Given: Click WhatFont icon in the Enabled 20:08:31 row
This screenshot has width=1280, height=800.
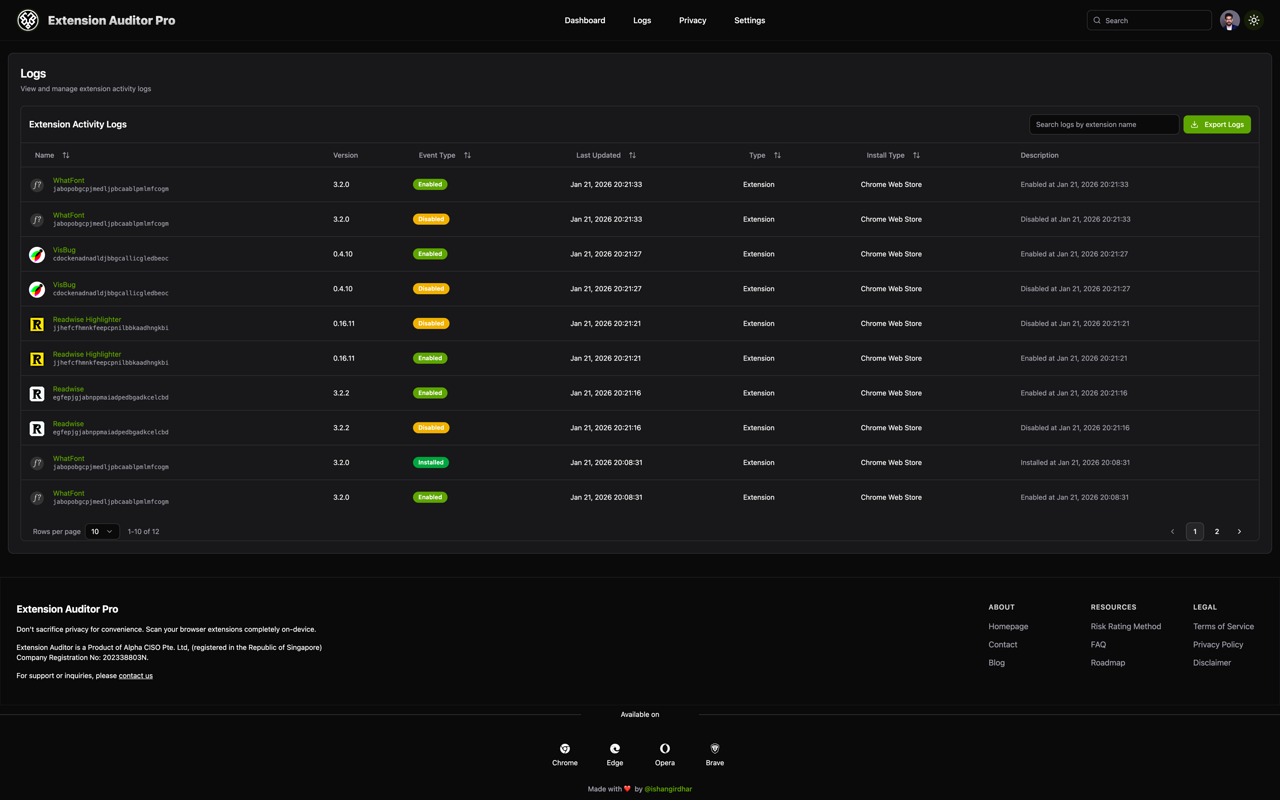Looking at the screenshot, I should [x=37, y=497].
